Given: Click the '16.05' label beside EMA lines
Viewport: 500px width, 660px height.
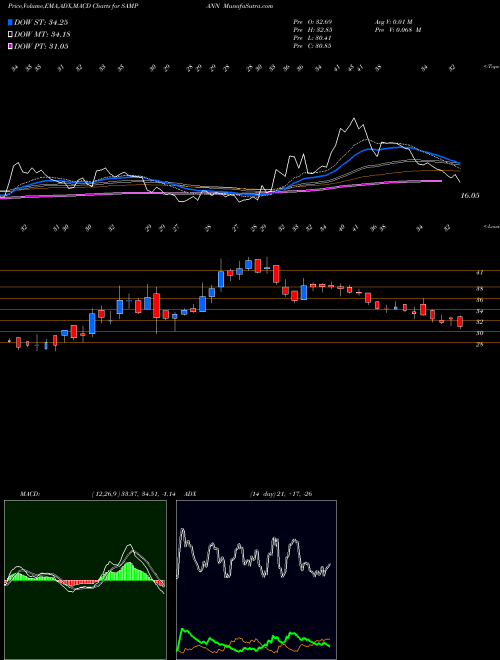Looking at the screenshot, I should tap(470, 196).
